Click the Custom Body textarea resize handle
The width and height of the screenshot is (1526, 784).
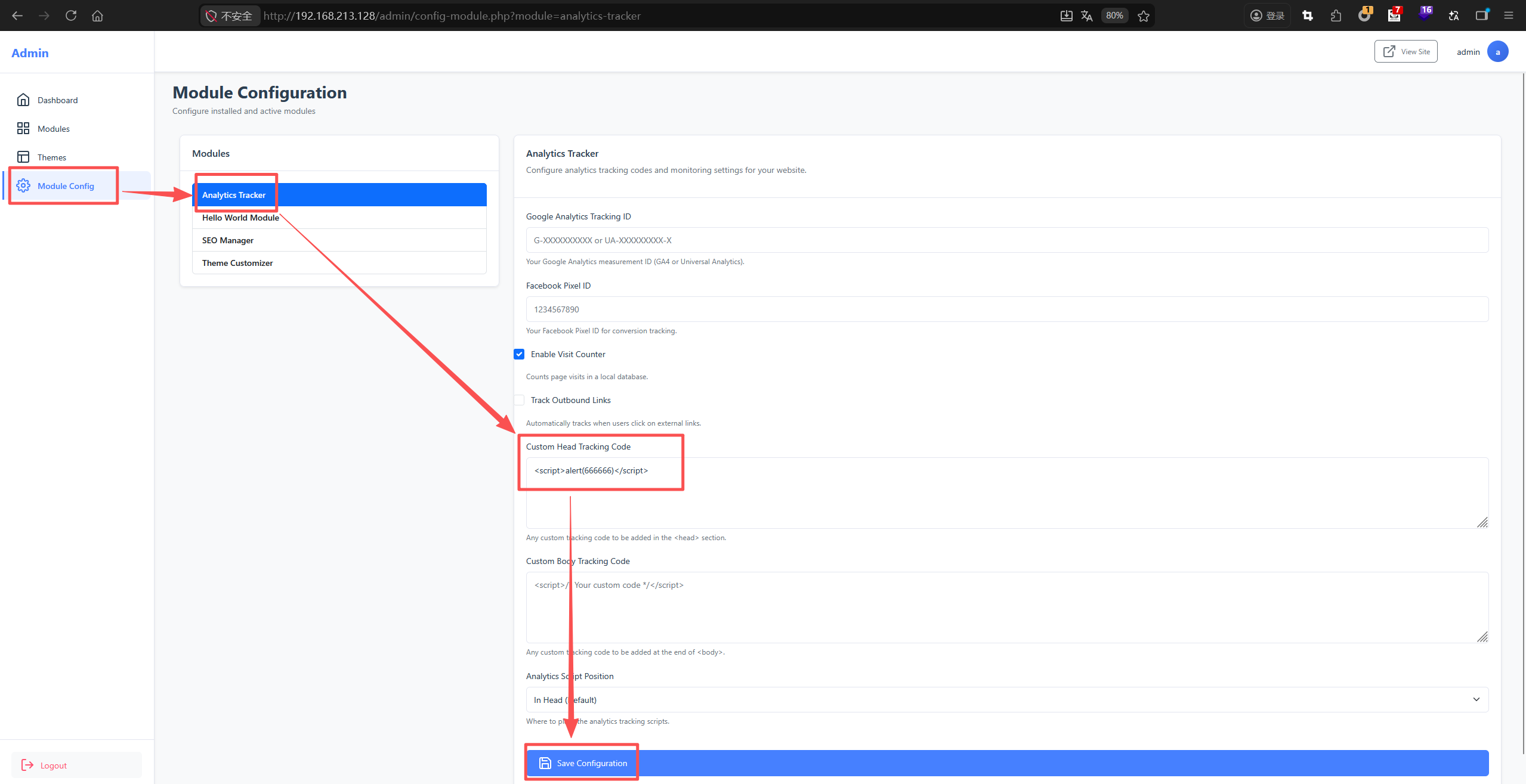tap(1482, 637)
